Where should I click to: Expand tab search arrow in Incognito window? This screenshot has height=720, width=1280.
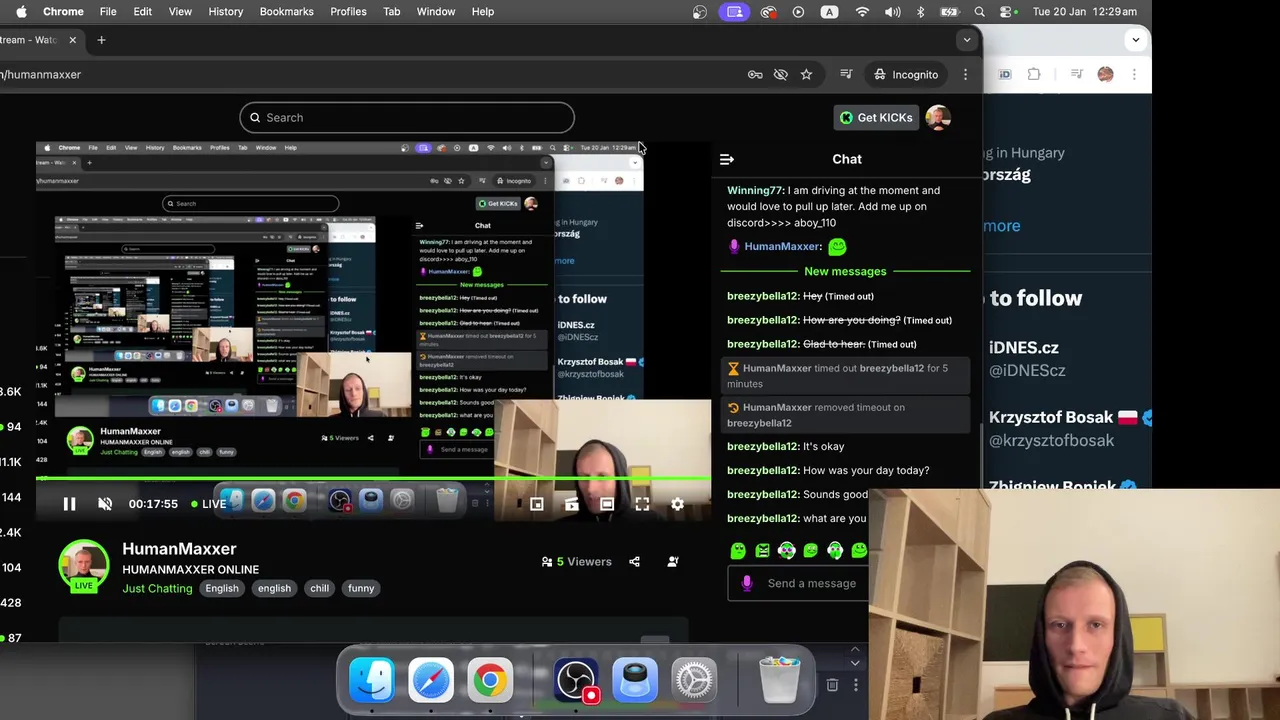pos(966,40)
